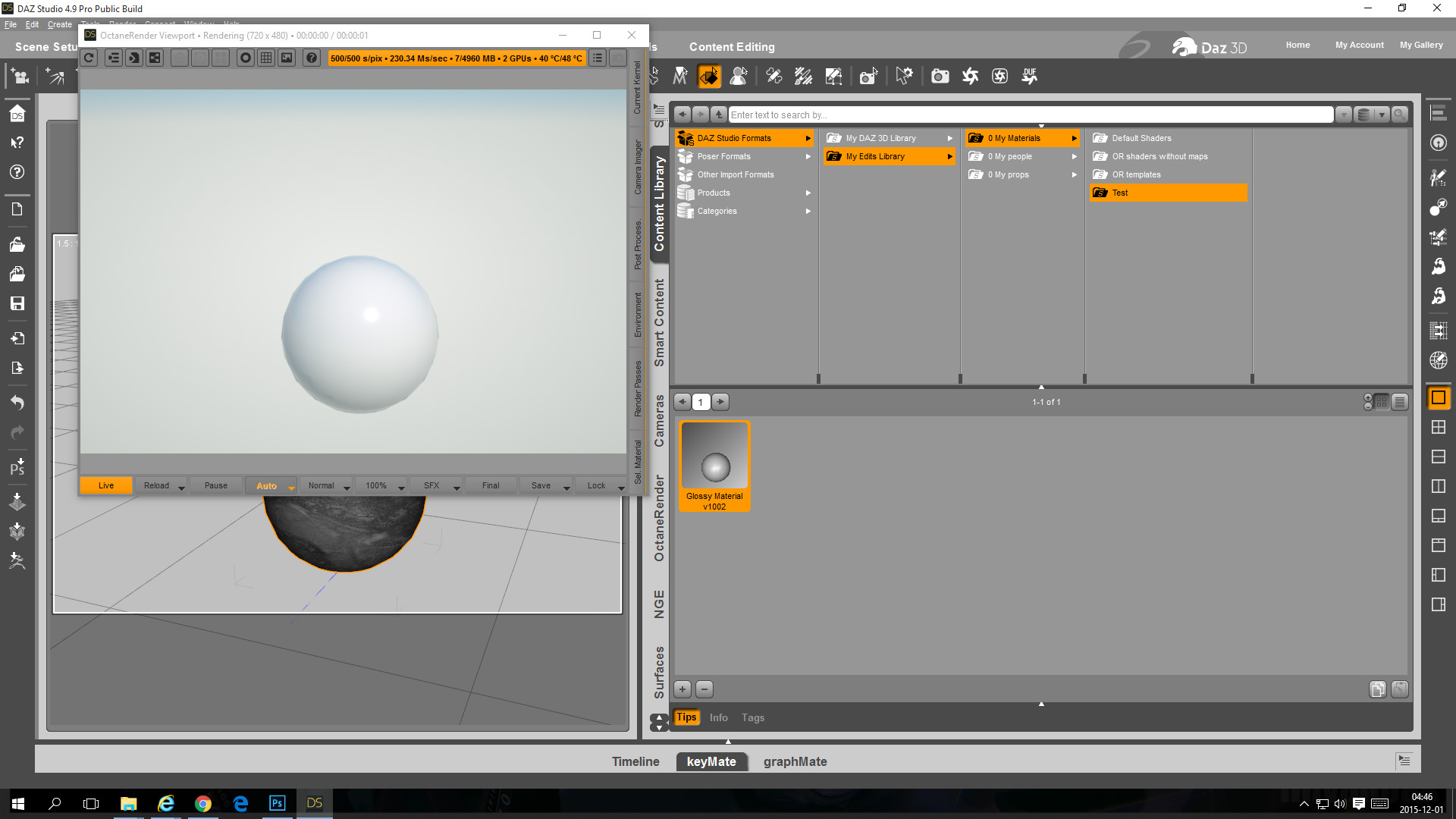Click the refresh render icon in Octane viewport
Screen dimensions: 1456x819
coord(89,58)
